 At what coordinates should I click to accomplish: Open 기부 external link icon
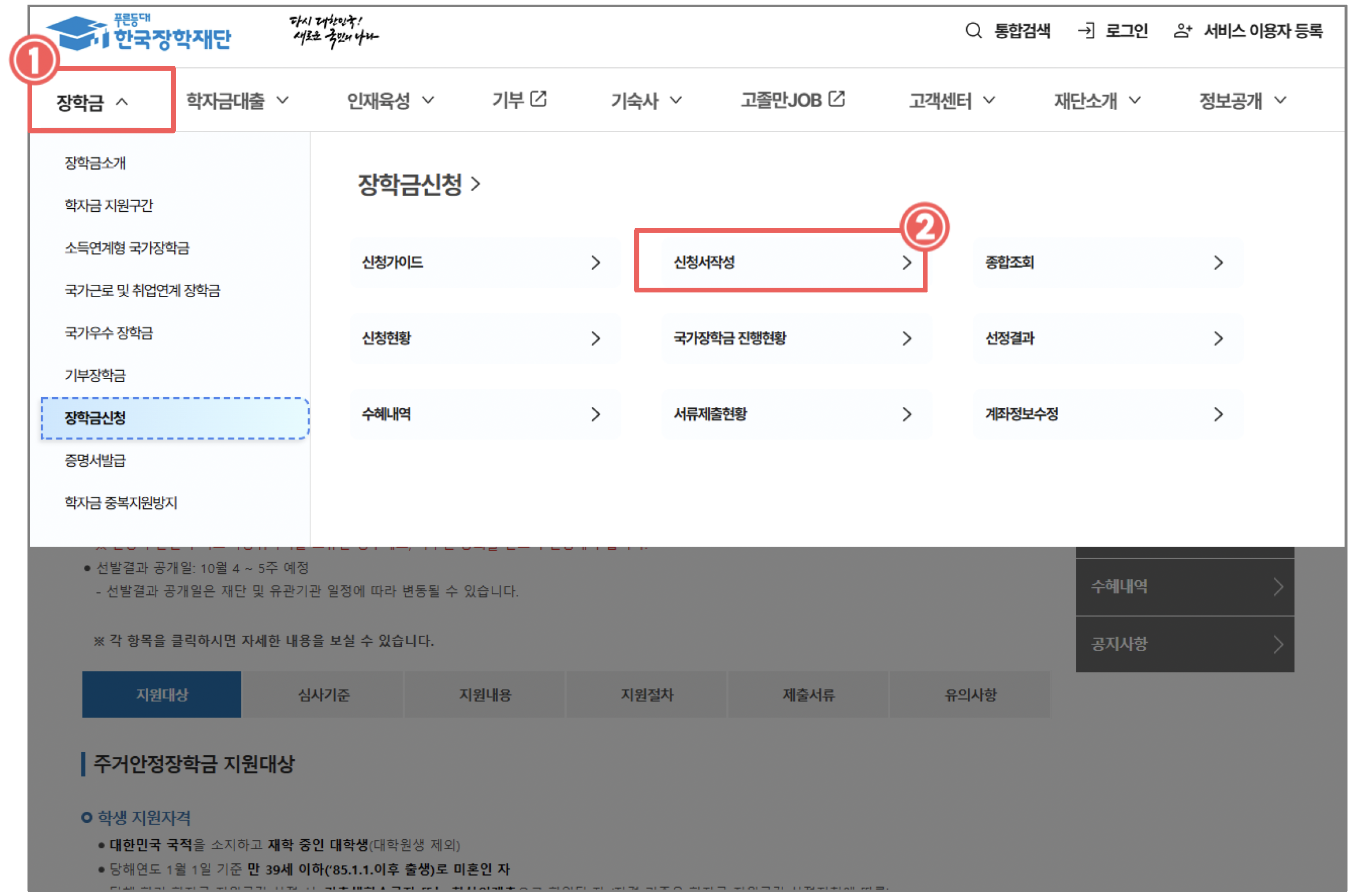click(x=538, y=99)
